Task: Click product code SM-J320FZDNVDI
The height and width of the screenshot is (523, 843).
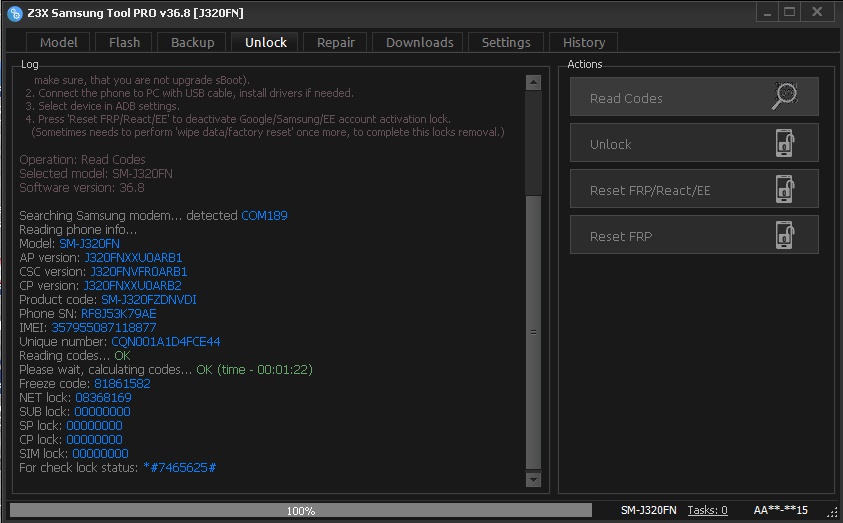Action: click(149, 299)
